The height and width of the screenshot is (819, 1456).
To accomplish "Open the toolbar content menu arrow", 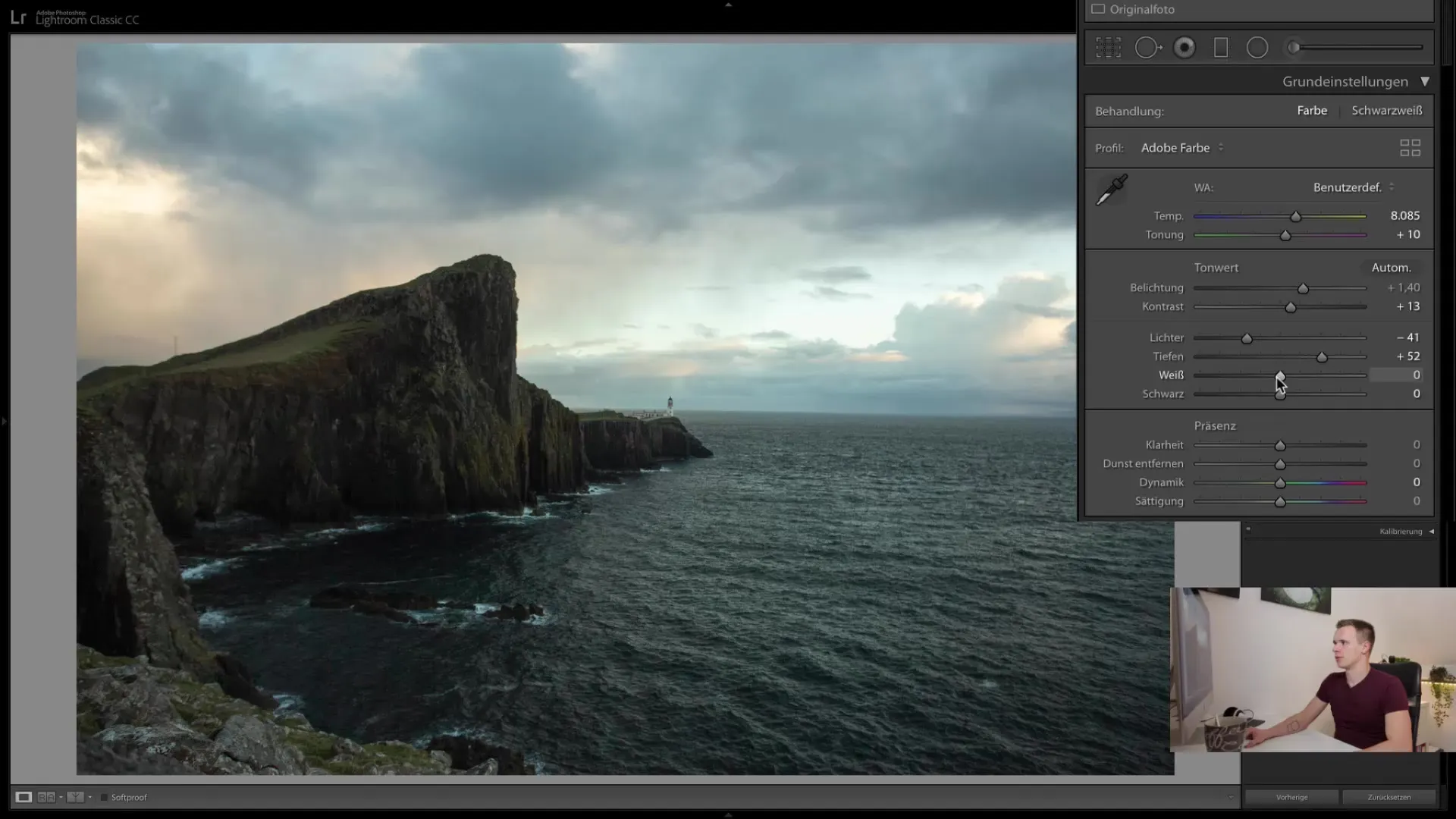I will (x=1230, y=797).
